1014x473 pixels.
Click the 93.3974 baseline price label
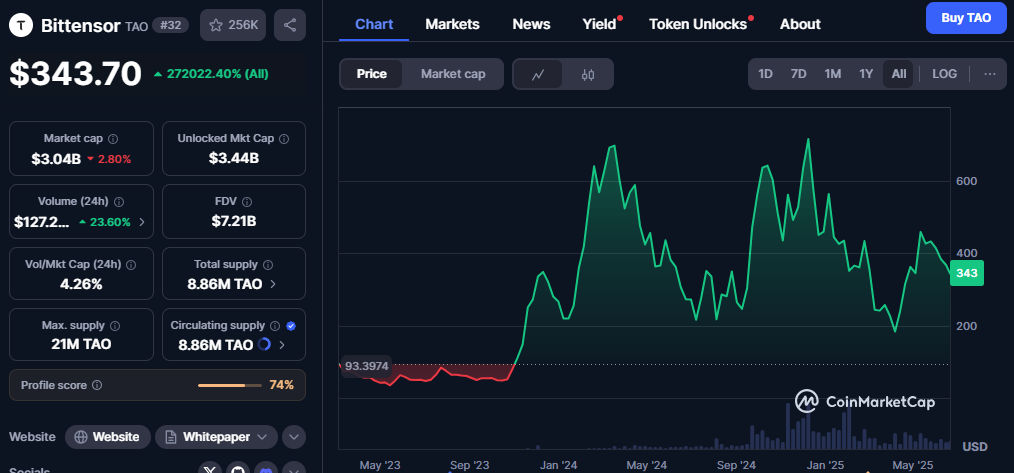(x=366, y=366)
